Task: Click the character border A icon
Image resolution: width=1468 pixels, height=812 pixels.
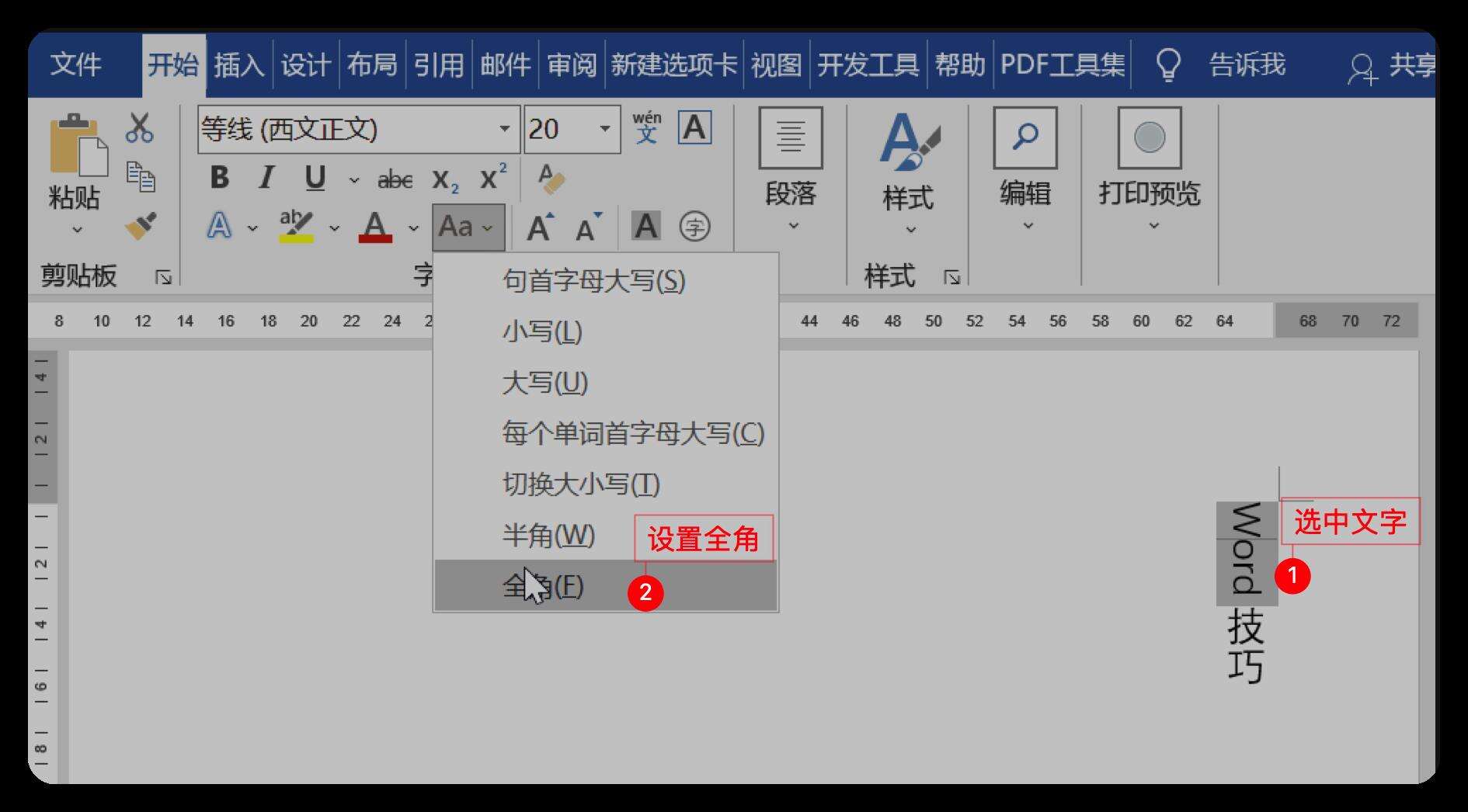Action: (694, 127)
